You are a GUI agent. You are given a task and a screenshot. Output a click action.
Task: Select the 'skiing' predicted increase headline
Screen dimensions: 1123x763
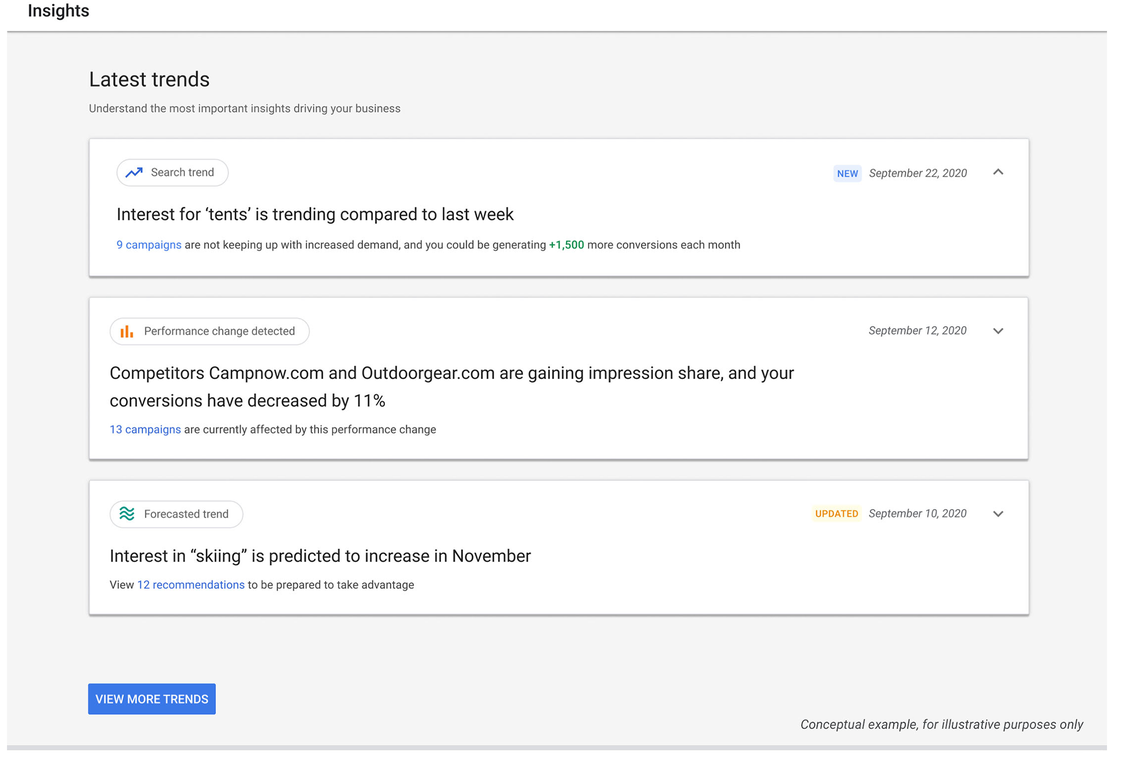click(x=320, y=556)
